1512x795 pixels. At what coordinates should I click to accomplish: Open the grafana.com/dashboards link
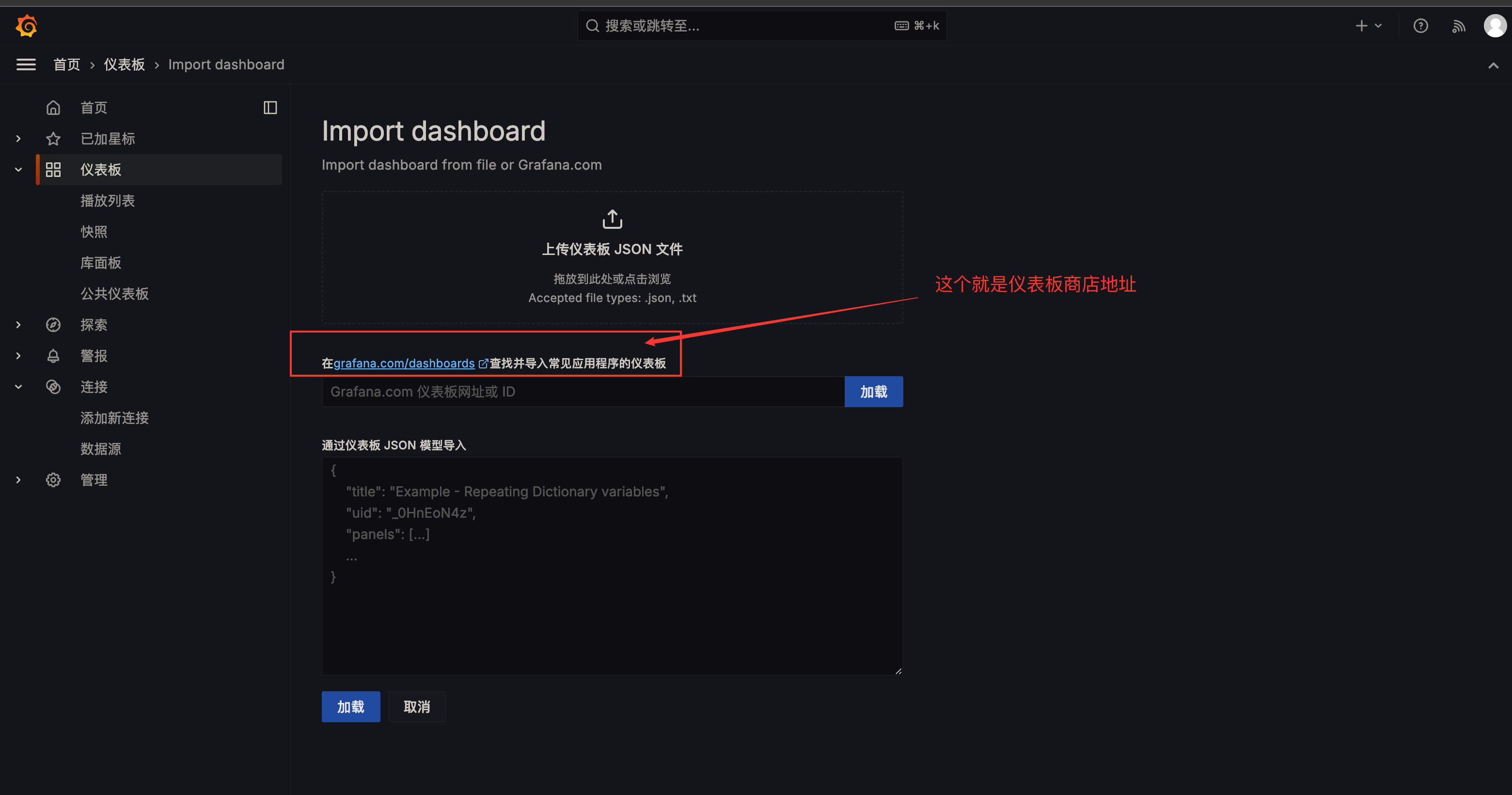pyautogui.click(x=405, y=364)
